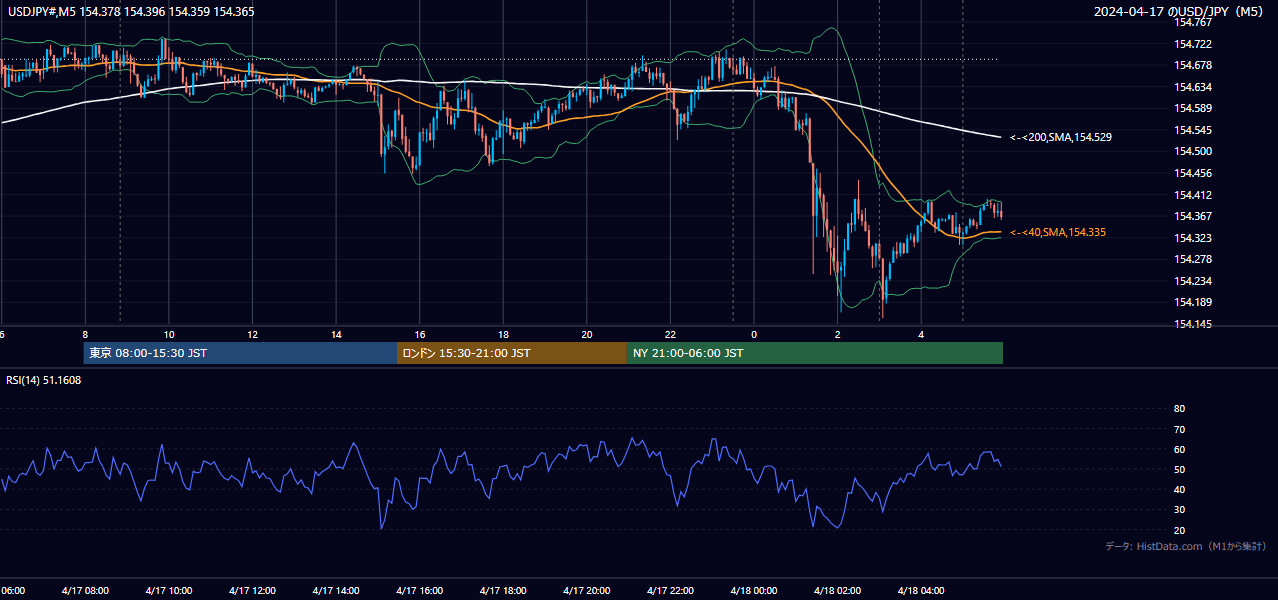This screenshot has width=1278, height=600.
Task: Select the ロンドン 15:30-21:00 JST session bar
Action: [512, 353]
